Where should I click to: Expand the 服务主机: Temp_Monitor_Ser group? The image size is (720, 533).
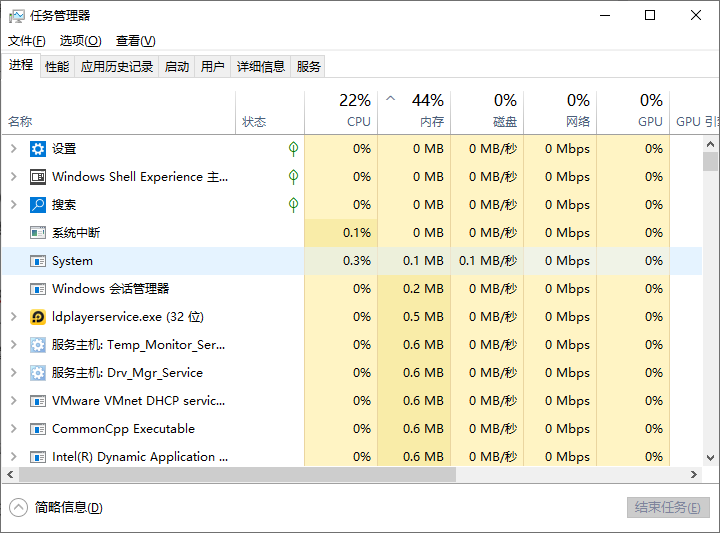point(14,345)
